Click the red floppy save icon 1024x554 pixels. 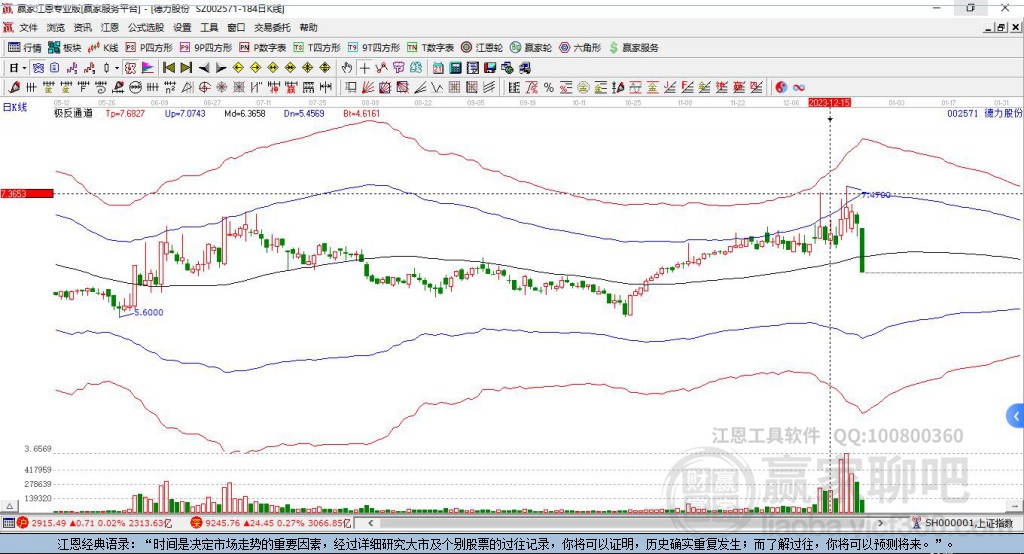[x=490, y=68]
